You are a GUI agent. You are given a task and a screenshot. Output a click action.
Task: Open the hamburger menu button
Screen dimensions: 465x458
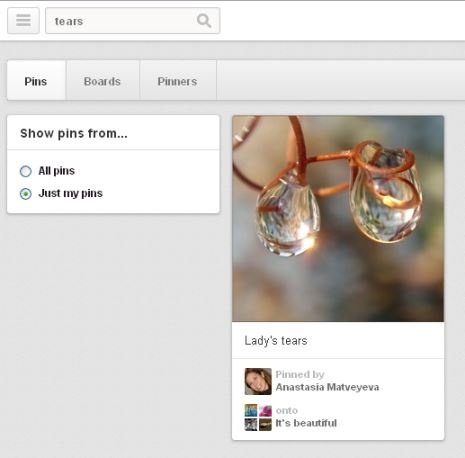23,21
